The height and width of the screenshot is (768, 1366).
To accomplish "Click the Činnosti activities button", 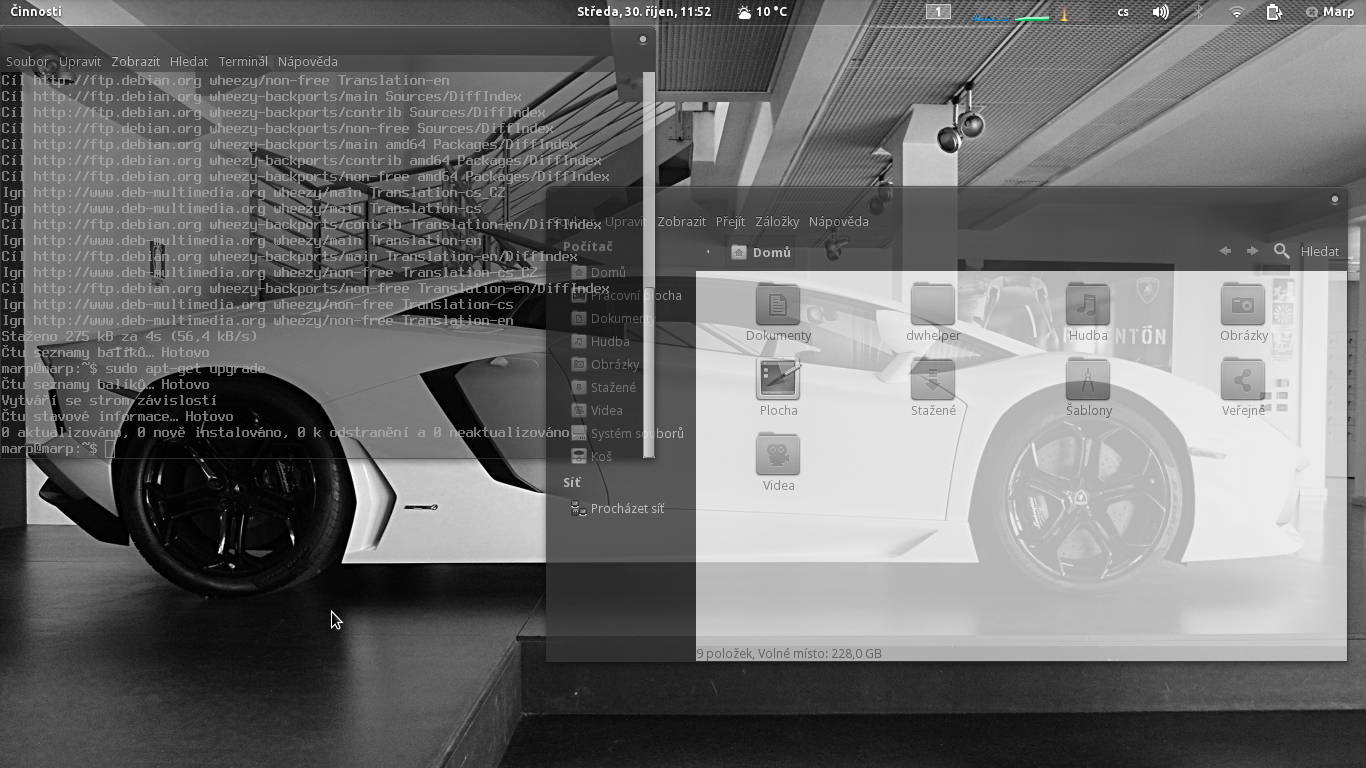I will tap(36, 12).
